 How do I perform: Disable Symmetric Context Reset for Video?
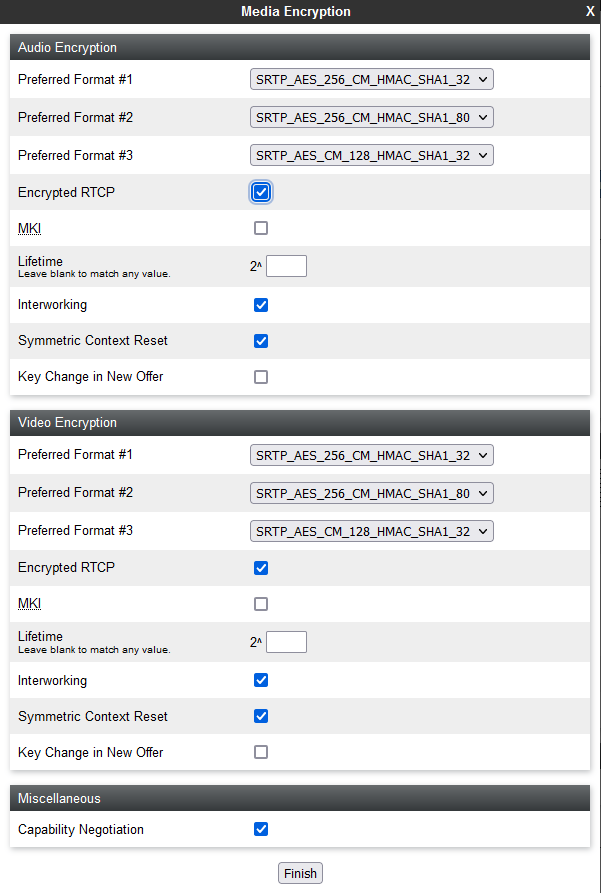click(x=261, y=716)
